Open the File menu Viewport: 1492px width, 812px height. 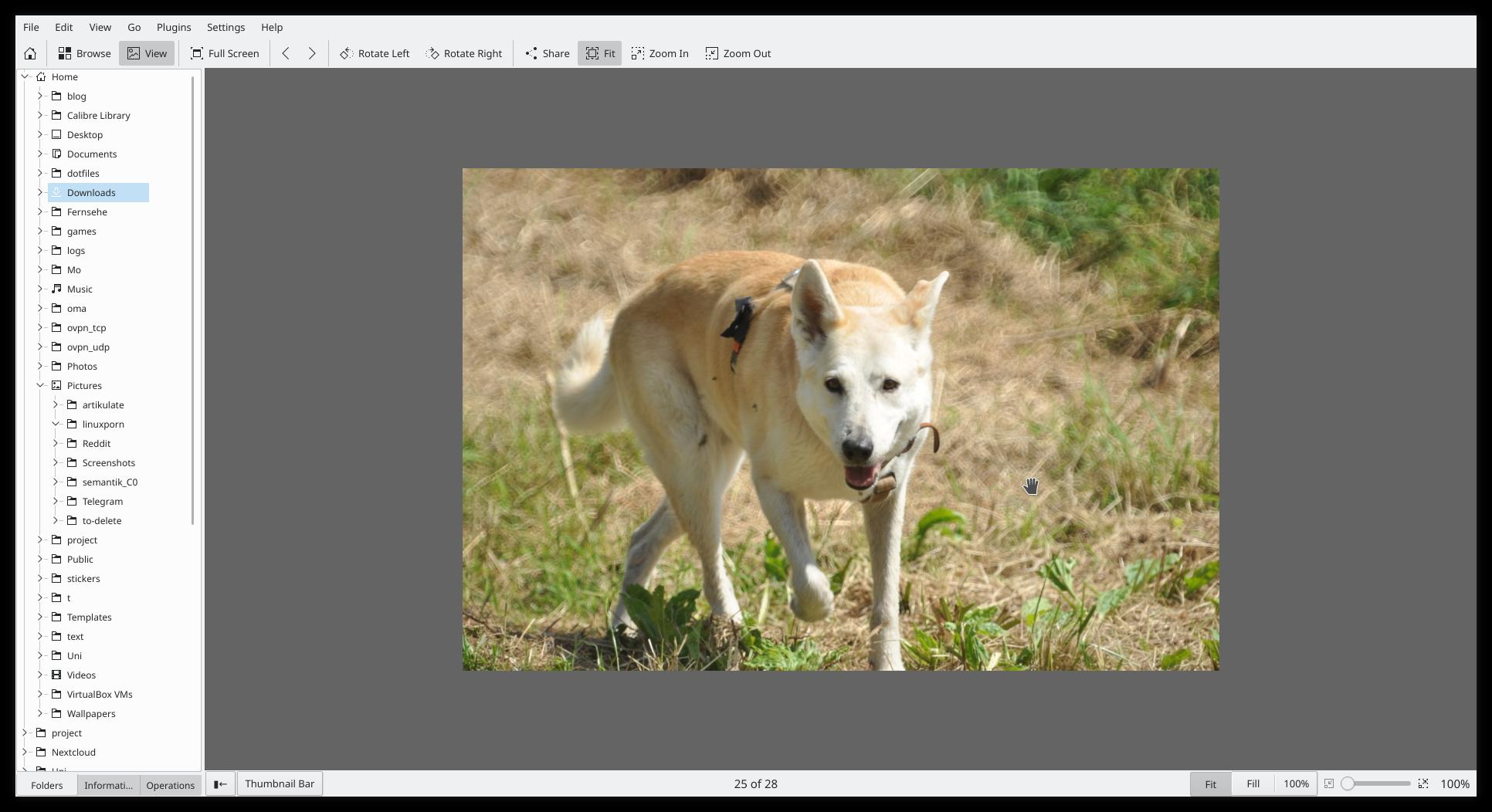click(x=31, y=27)
